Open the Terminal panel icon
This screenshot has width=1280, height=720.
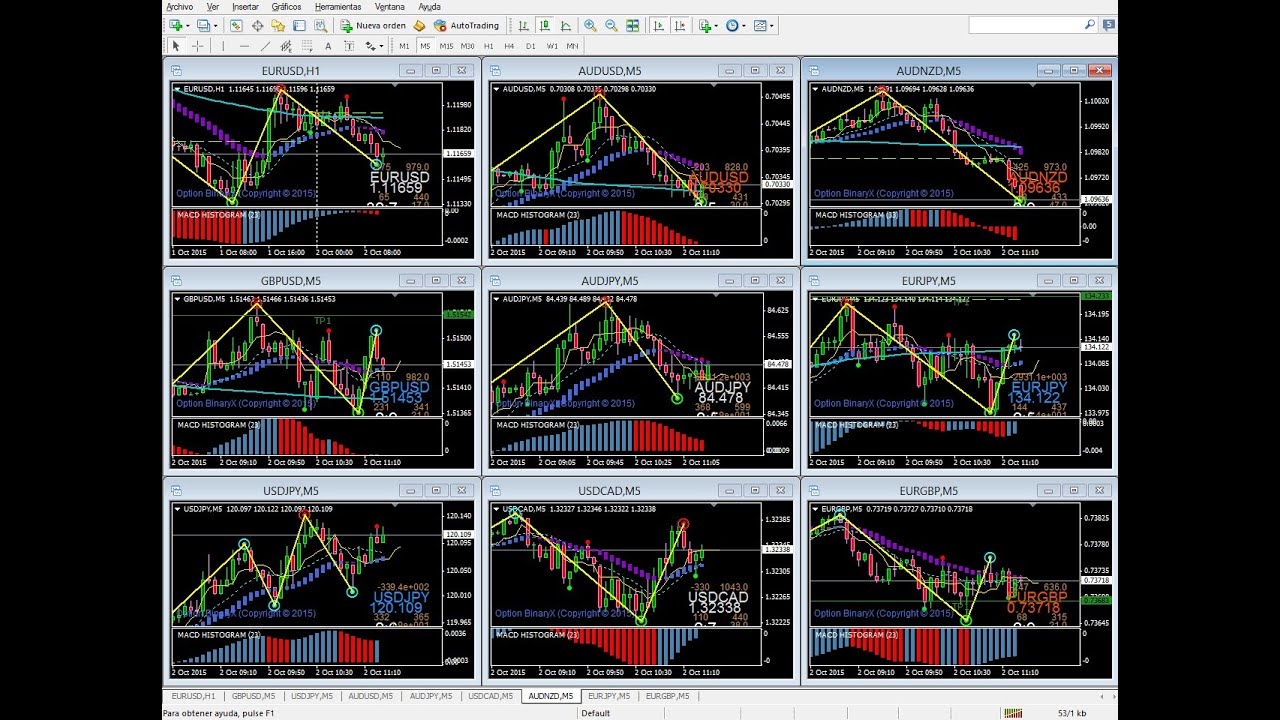pos(299,25)
